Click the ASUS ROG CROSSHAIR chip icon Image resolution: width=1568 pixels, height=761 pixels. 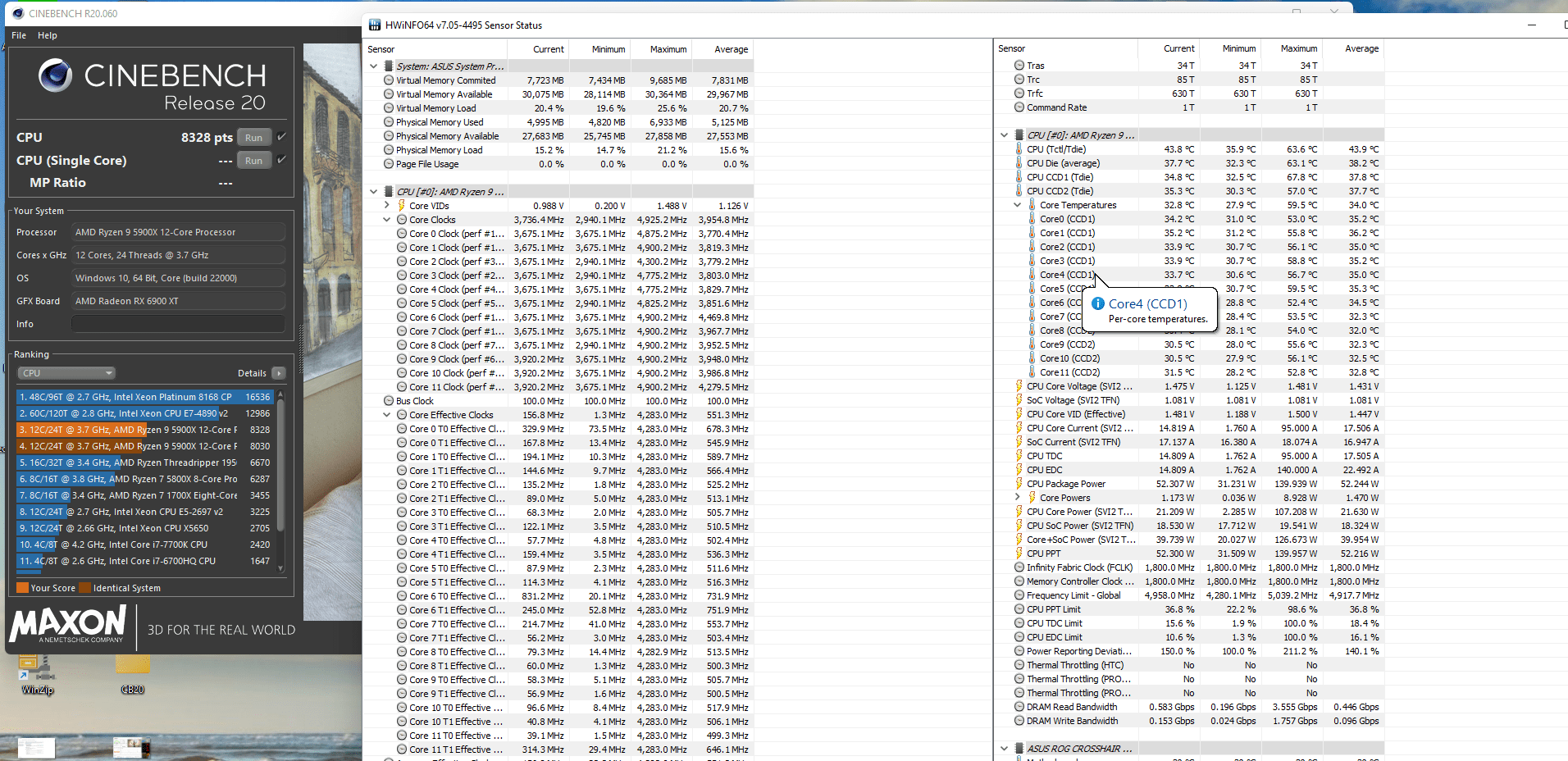pos(1019,749)
